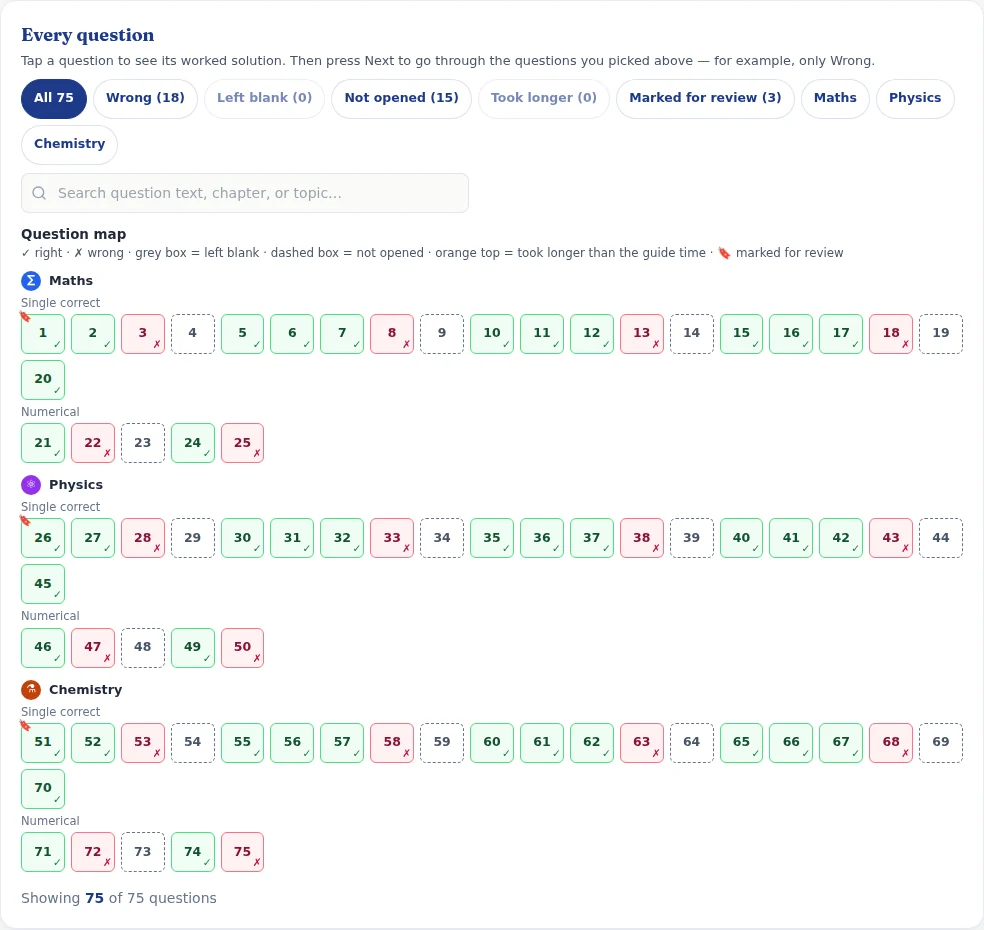Open wrong question 8
Image resolution: width=984 pixels, height=930 pixels.
392,334
